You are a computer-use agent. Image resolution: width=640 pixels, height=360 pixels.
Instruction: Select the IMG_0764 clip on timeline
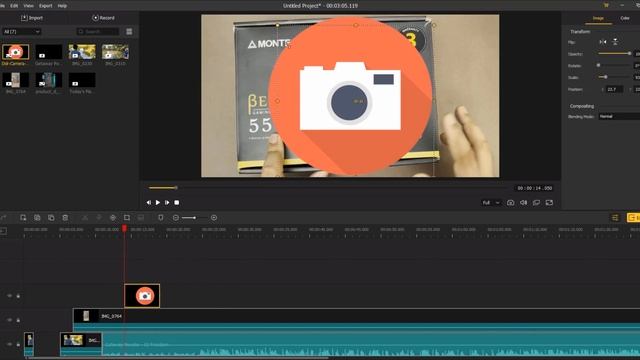(356, 320)
